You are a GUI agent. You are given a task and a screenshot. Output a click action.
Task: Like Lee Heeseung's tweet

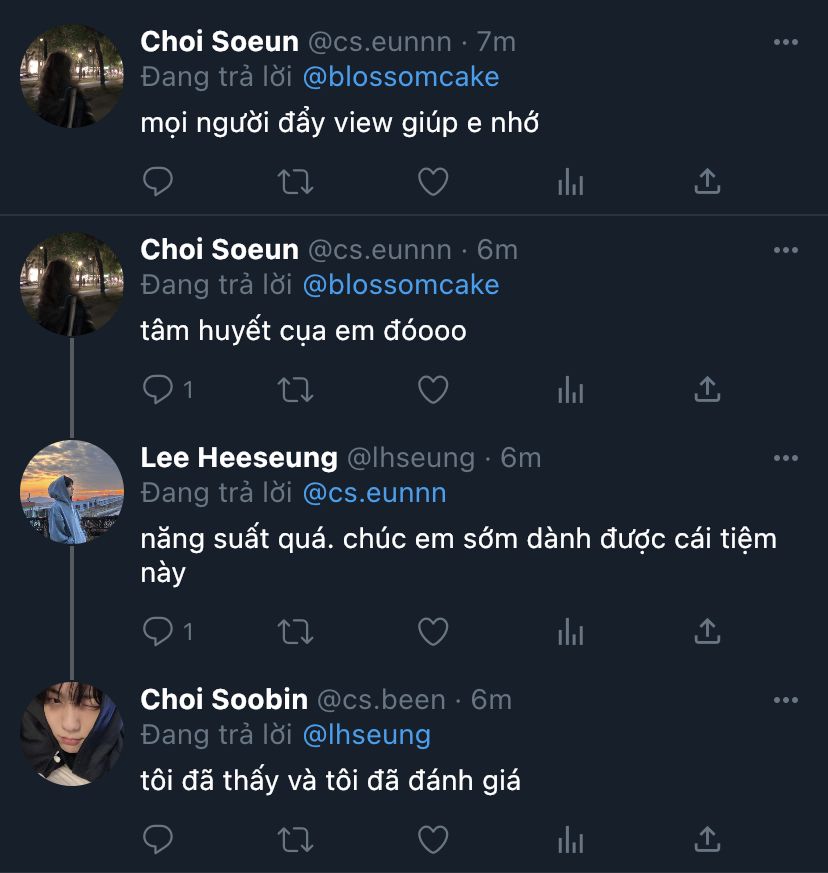[432, 632]
